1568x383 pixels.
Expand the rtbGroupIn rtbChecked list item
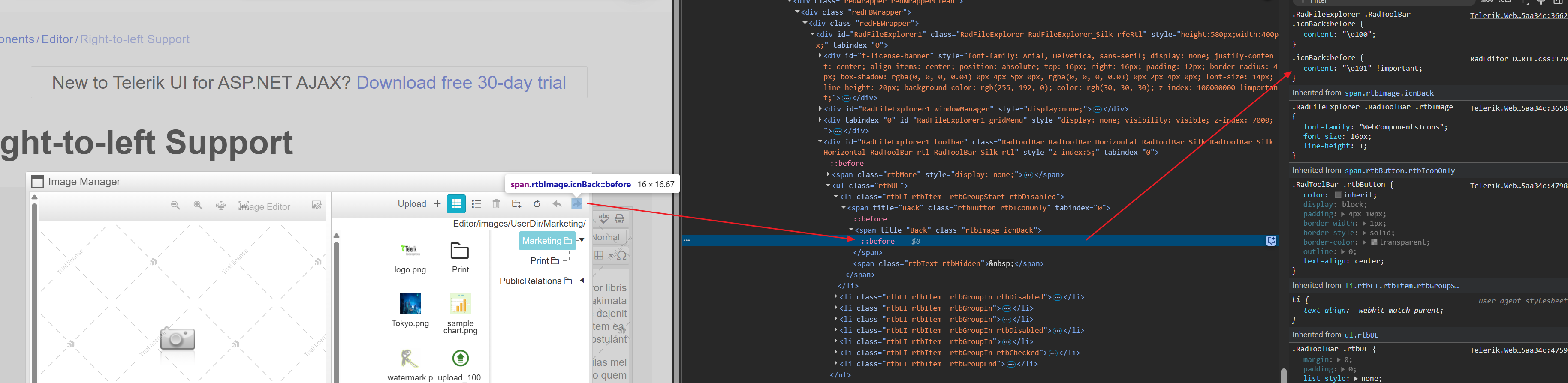836,353
